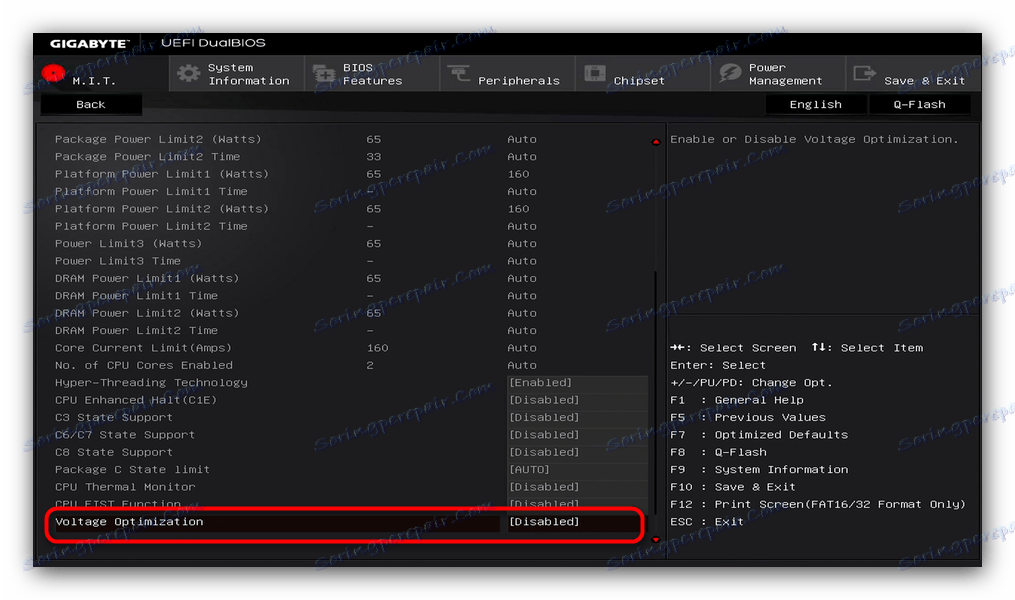1015x600 pixels.
Task: Change CPU Enhanced Halt(C1E) Disabled value
Action: click(577, 400)
